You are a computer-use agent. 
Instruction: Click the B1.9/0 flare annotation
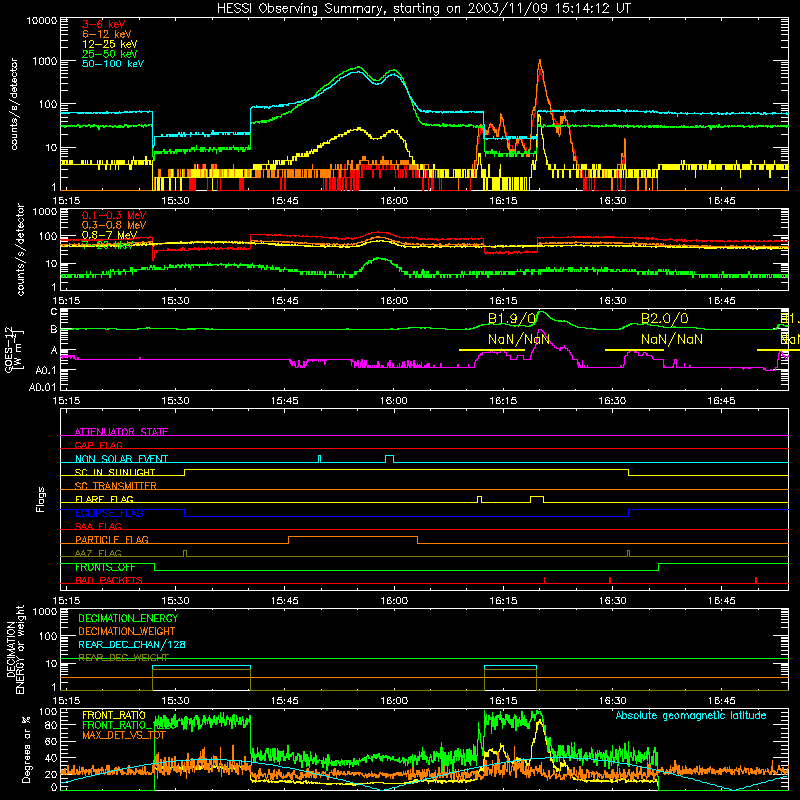(512, 318)
